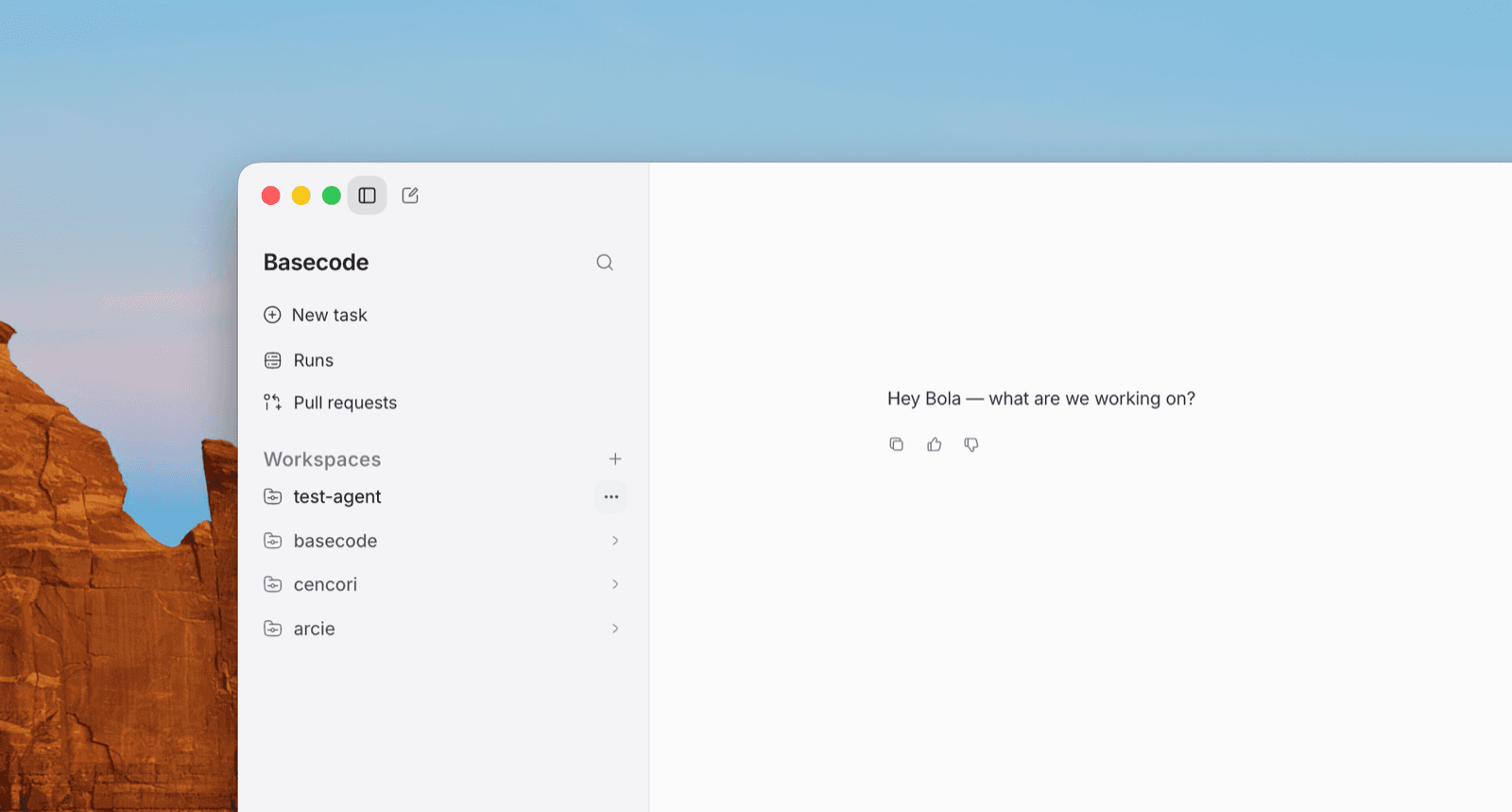Click the test-agent folder icon
This screenshot has height=812, width=1512.
coord(272,497)
